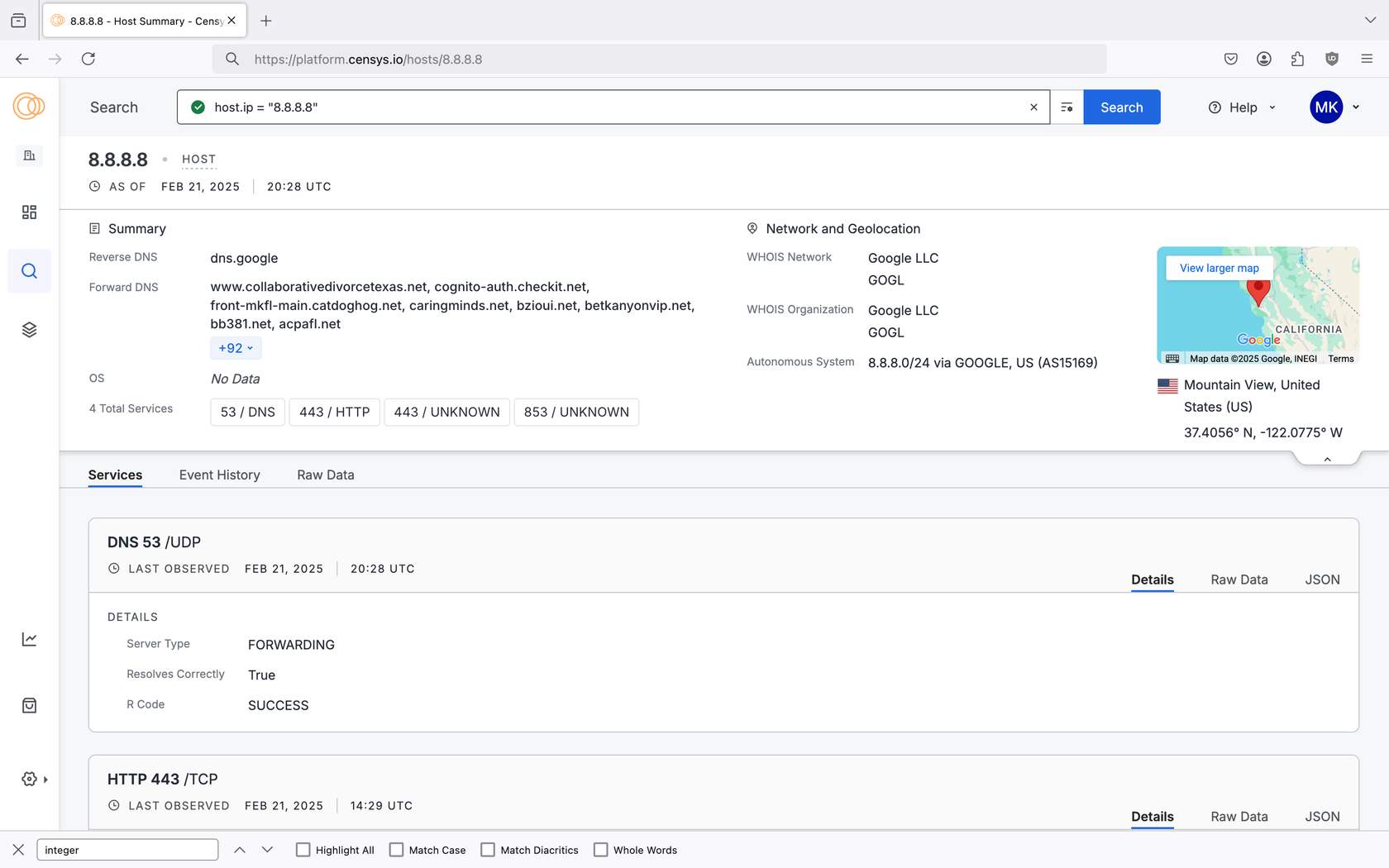Open the browser tab manager icon
1389x868 pixels.
click(18, 21)
